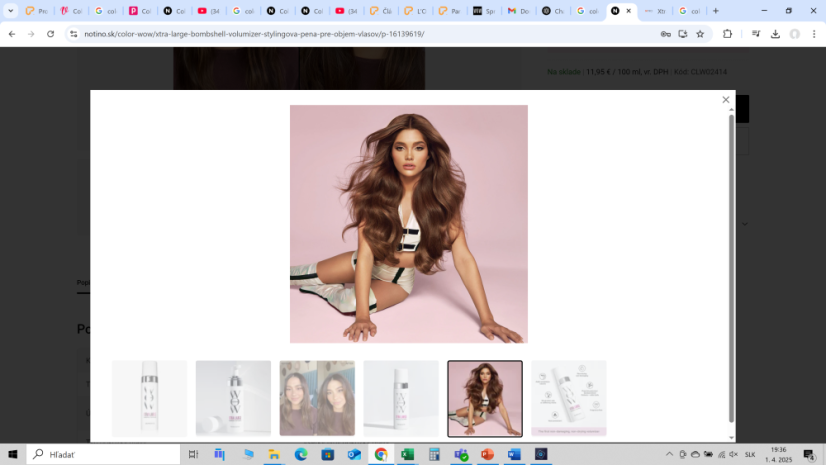Viewport: 826px width, 465px height.
Task: Click the gallery scrollbar's down arrow
Action: pos(731,438)
